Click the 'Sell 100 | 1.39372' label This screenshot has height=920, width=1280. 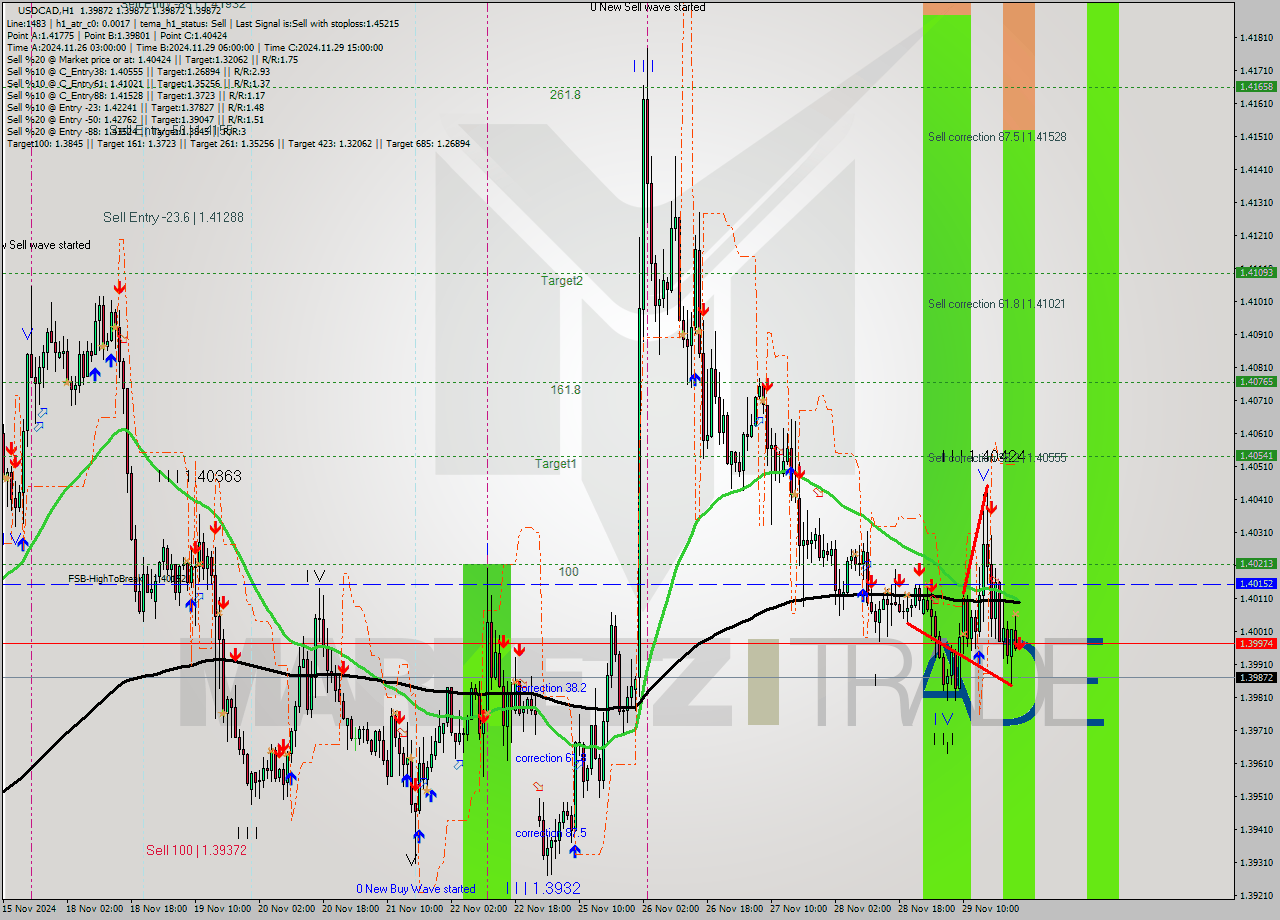pyautogui.click(x=196, y=850)
